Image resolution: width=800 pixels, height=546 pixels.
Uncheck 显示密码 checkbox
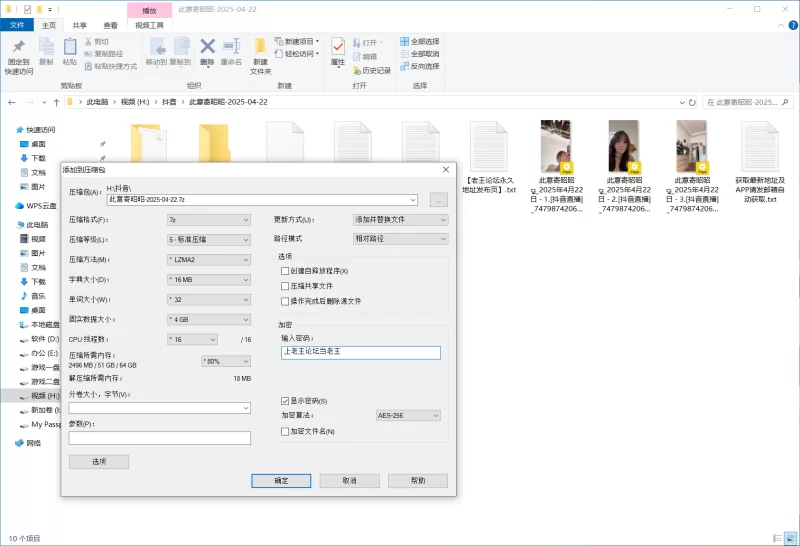click(x=285, y=401)
